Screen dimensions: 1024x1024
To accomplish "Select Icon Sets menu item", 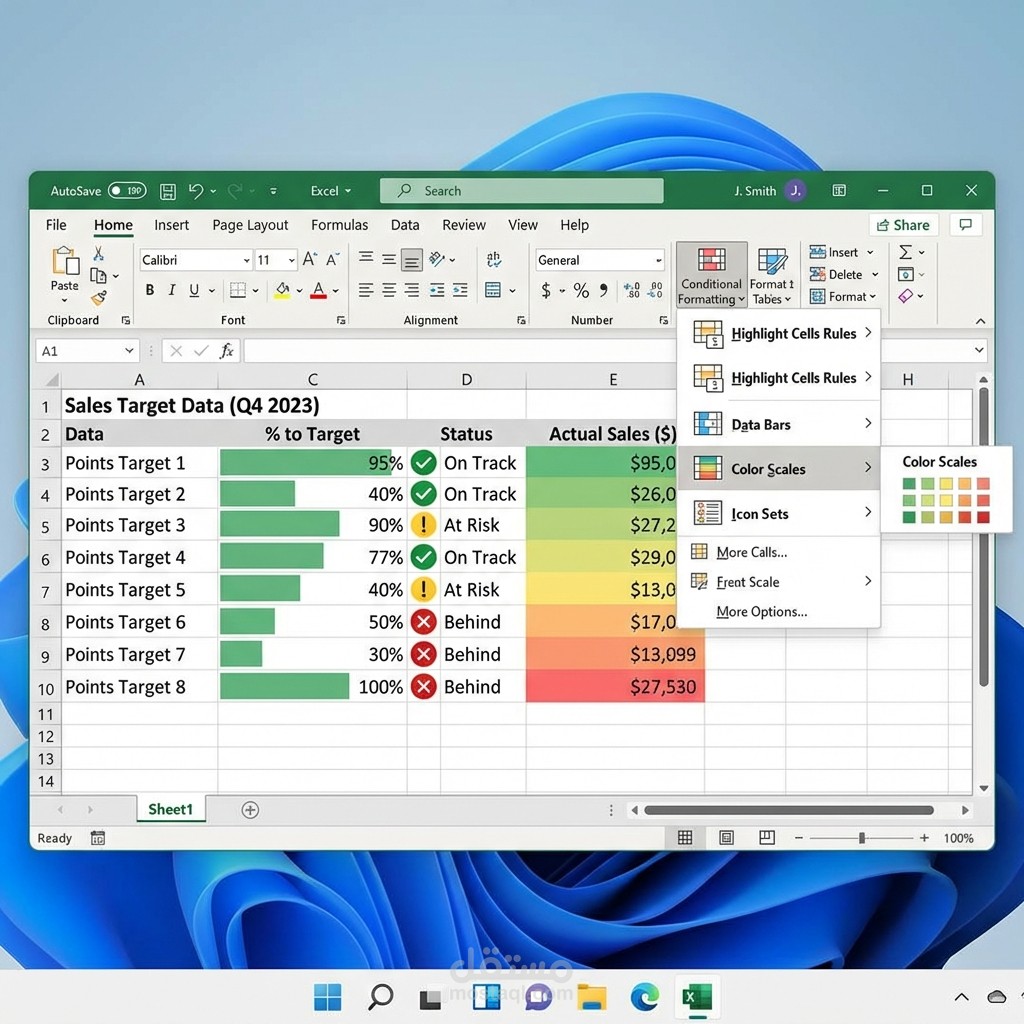I will point(780,513).
